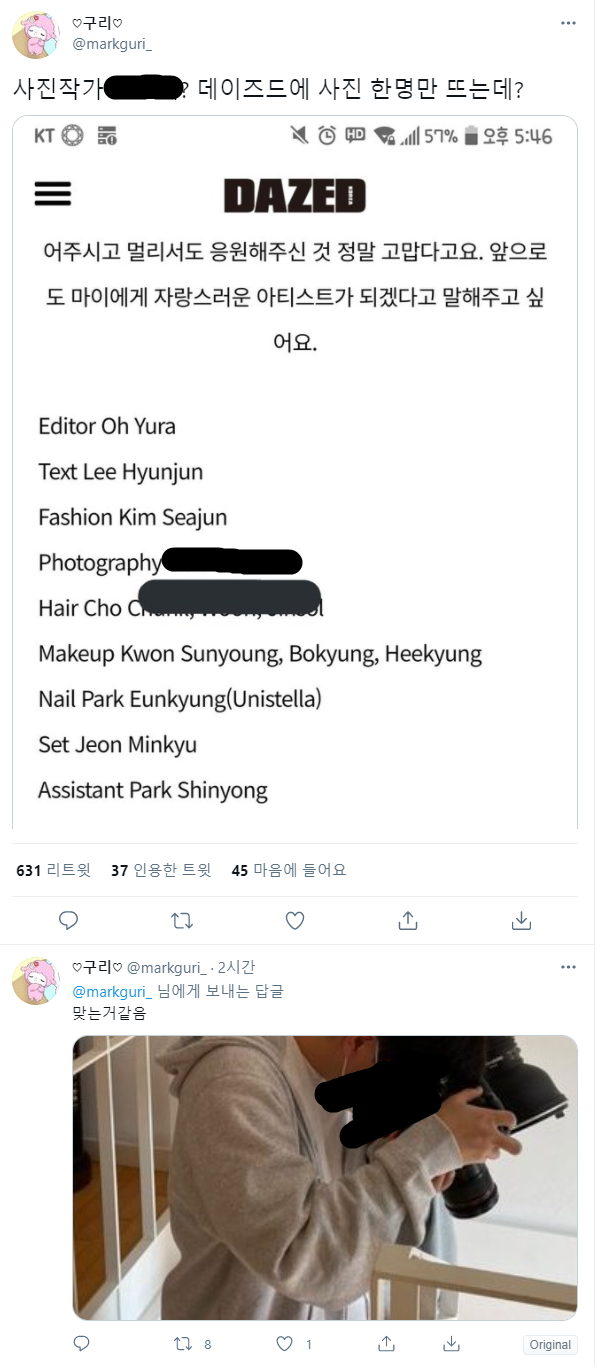
Task: Open the photographer photo in the reply
Action: [325, 1177]
